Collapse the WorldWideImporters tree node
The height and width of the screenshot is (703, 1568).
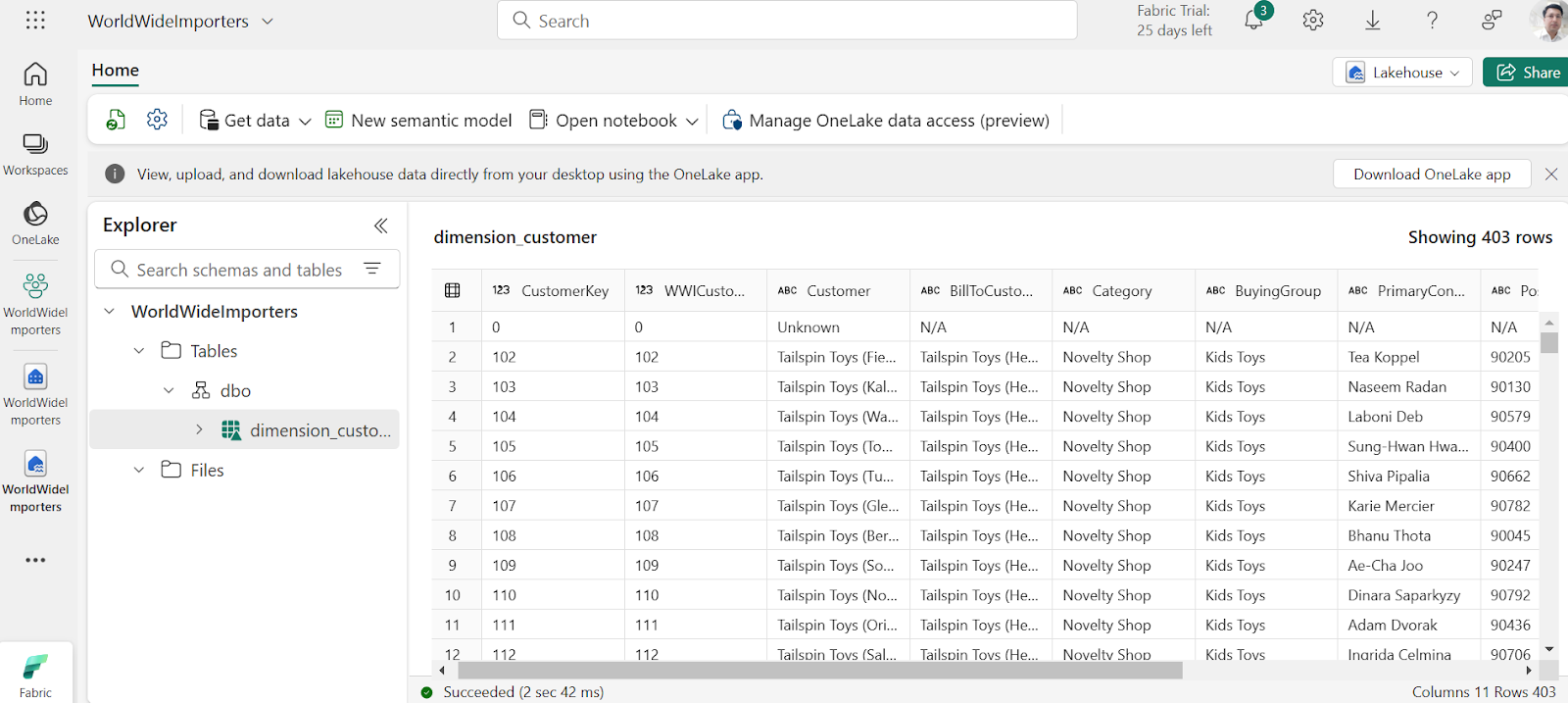pyautogui.click(x=109, y=311)
